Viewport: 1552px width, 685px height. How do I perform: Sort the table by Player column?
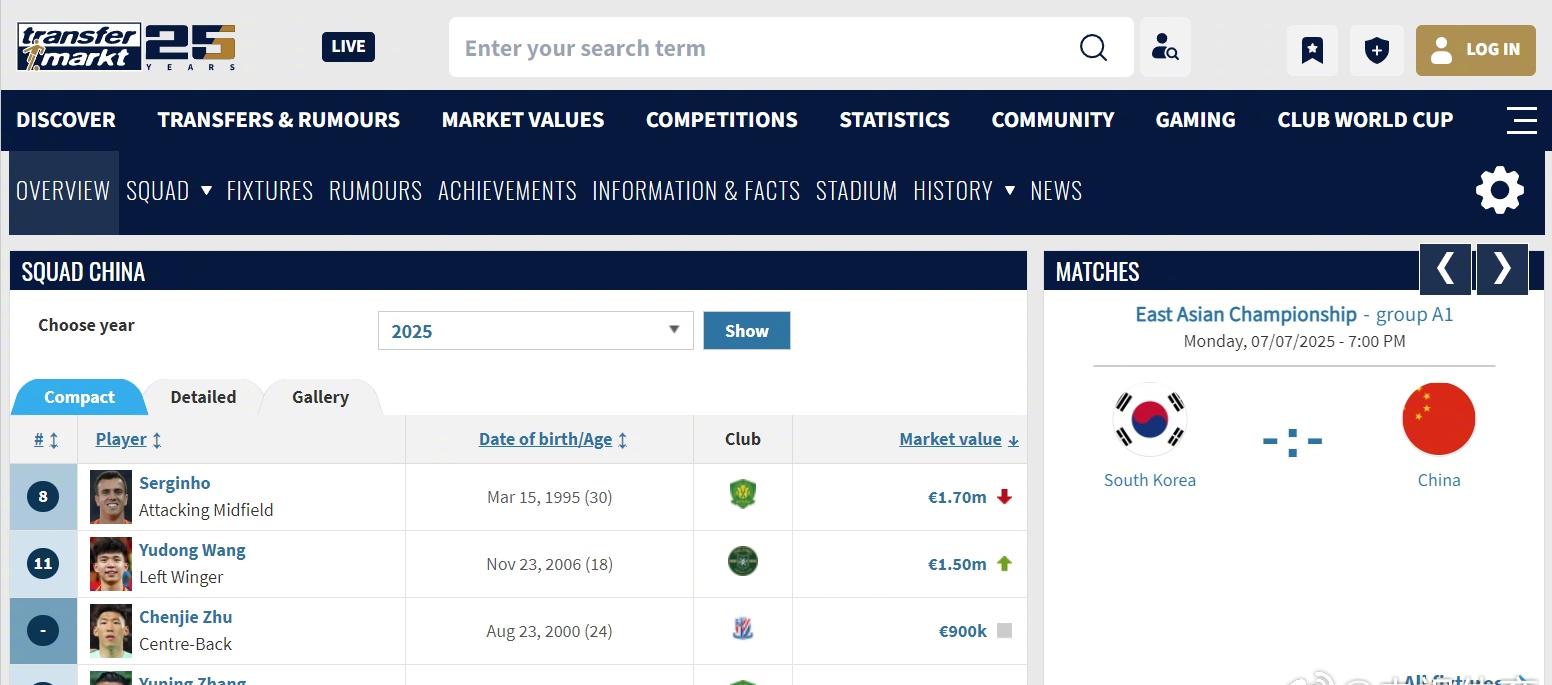tap(129, 439)
